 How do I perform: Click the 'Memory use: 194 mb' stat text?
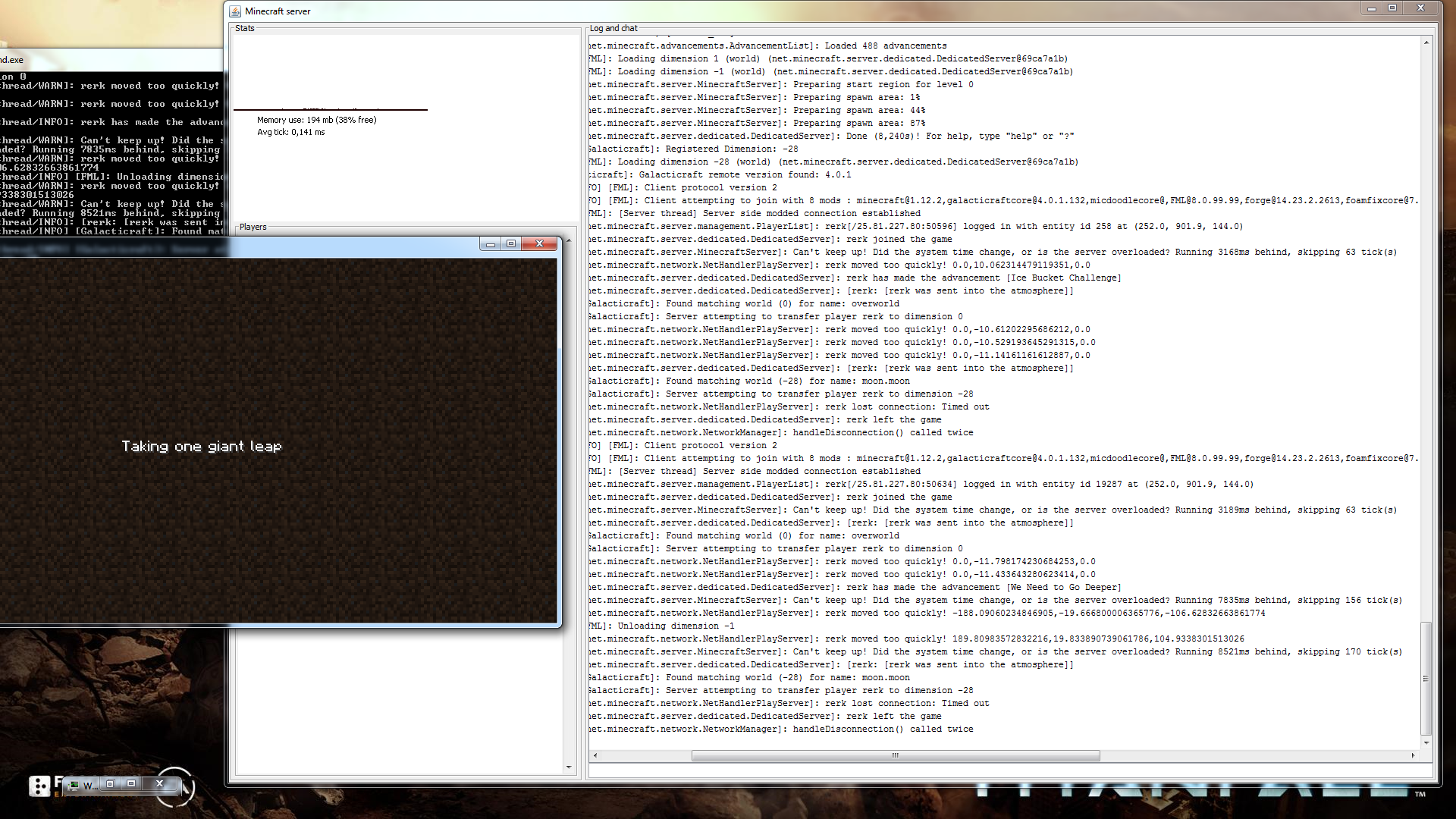[316, 120]
